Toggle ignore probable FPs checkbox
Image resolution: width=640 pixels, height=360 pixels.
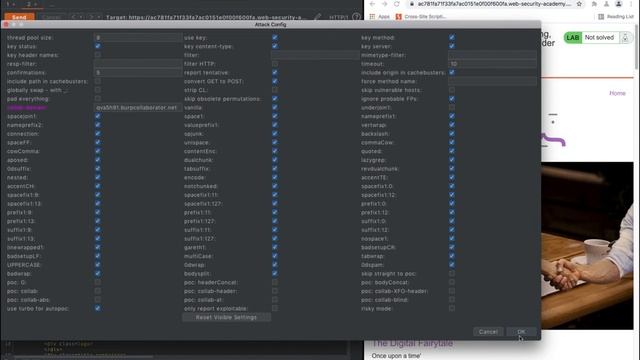pyautogui.click(x=452, y=99)
